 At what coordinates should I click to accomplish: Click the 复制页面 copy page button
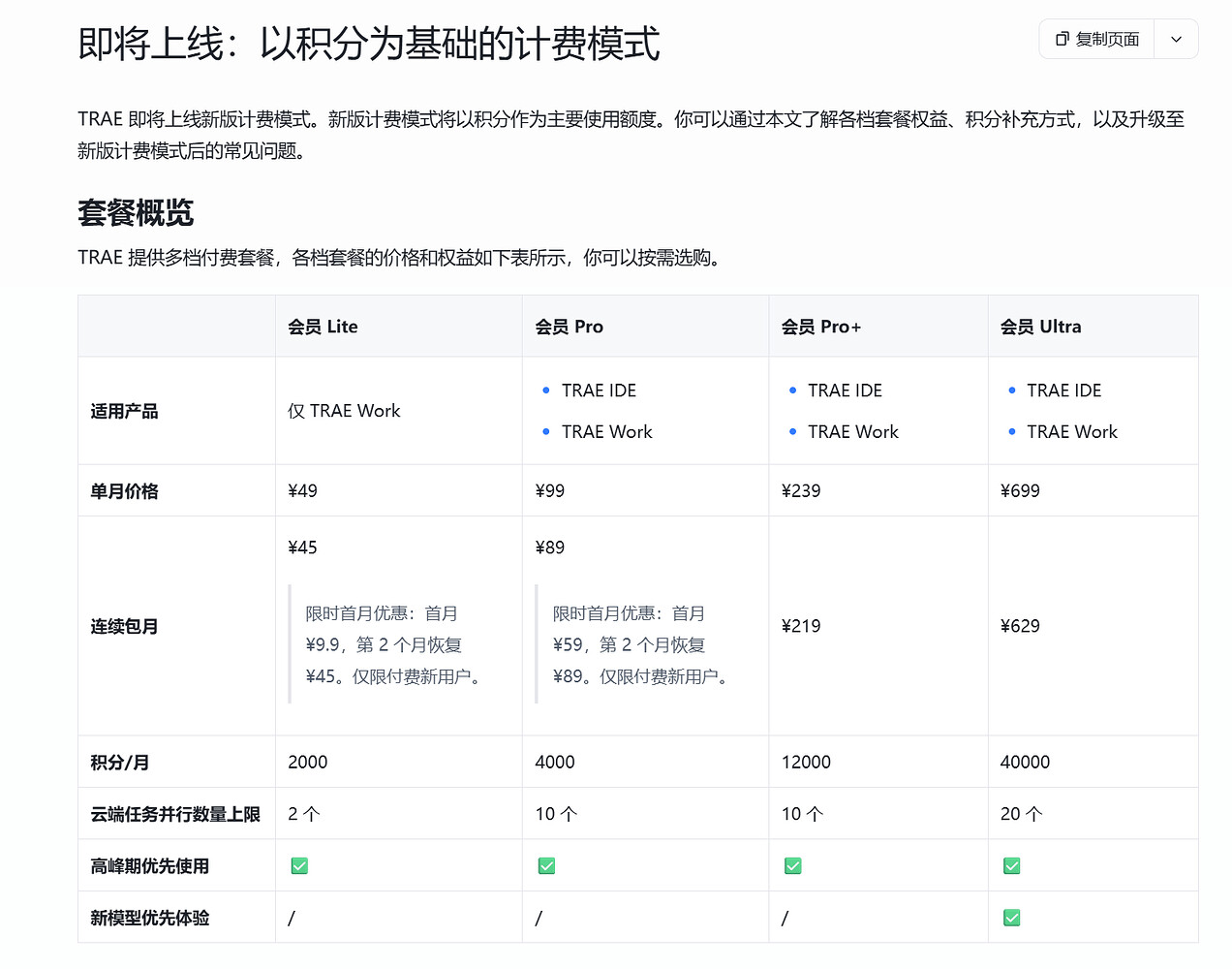point(1096,39)
